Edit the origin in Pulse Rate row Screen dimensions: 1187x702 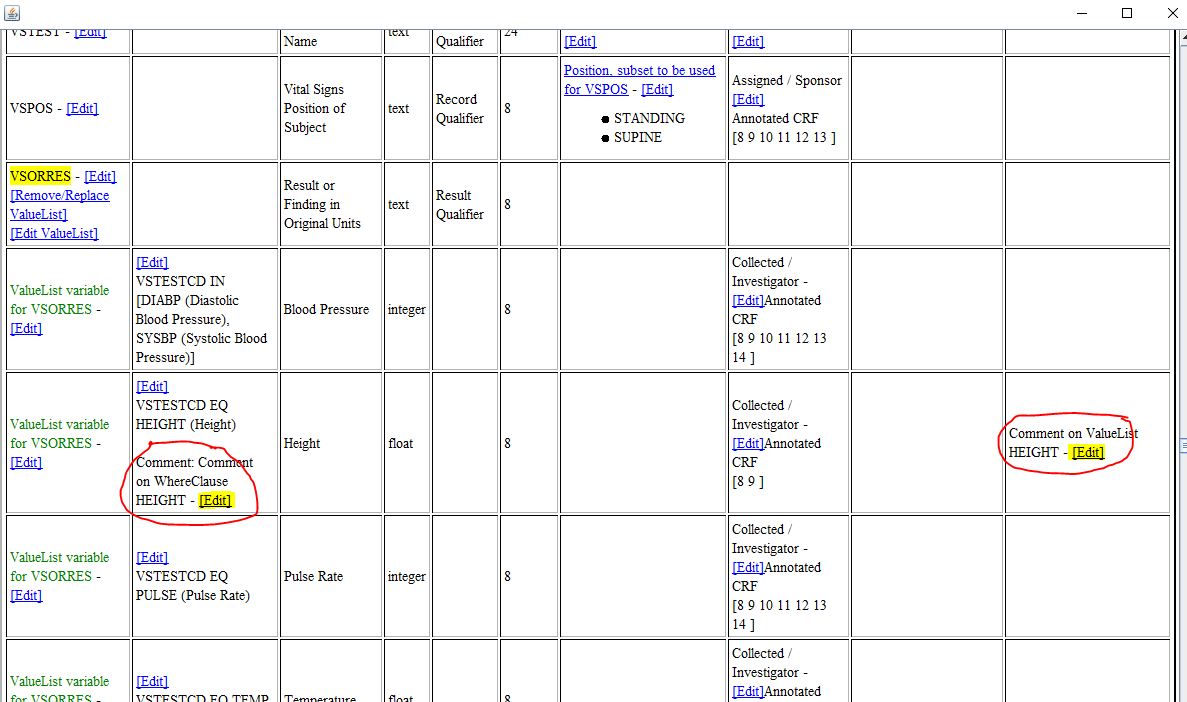748,567
